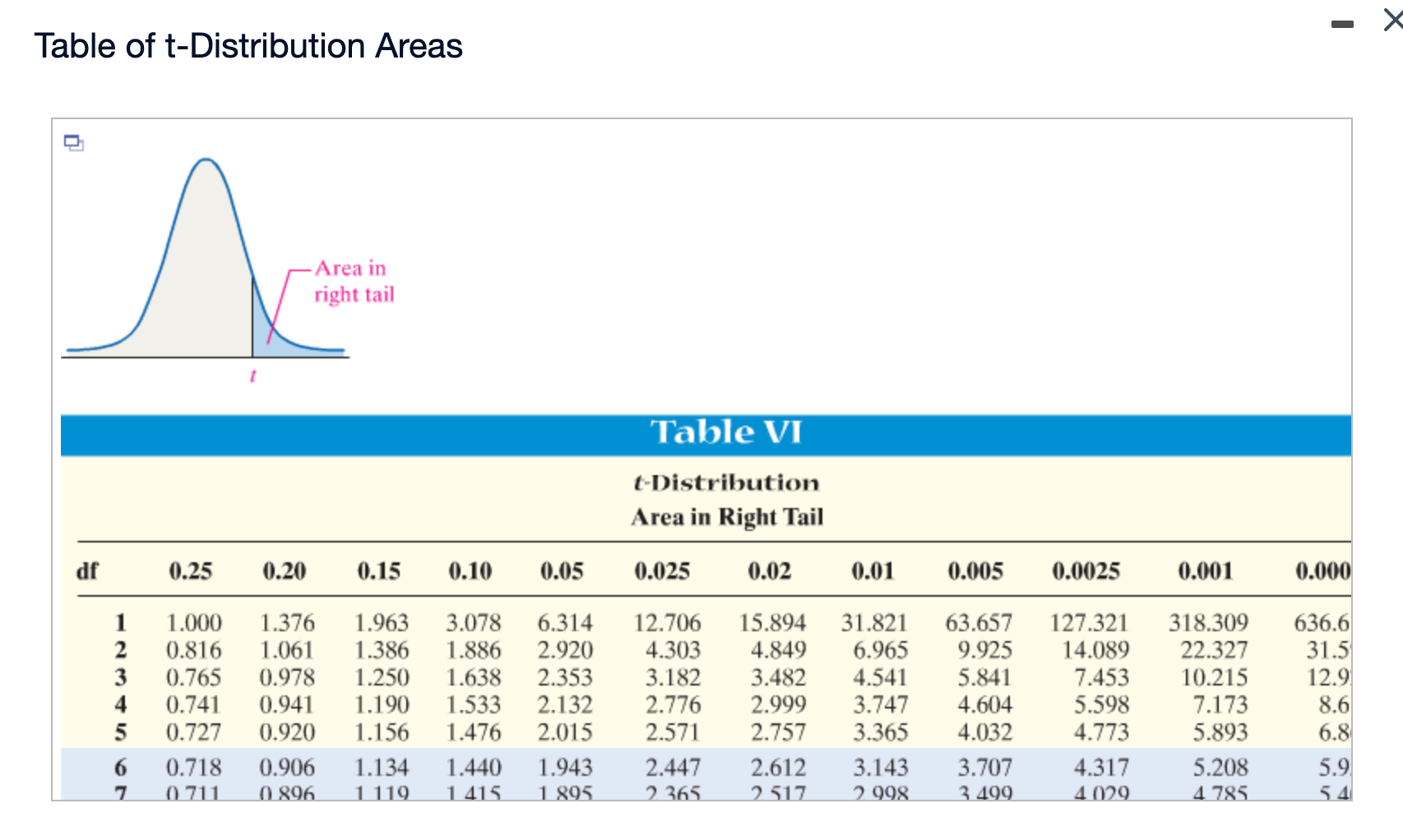Select the value 2.920 in row 2
This screenshot has width=1403, height=840.
(x=565, y=650)
